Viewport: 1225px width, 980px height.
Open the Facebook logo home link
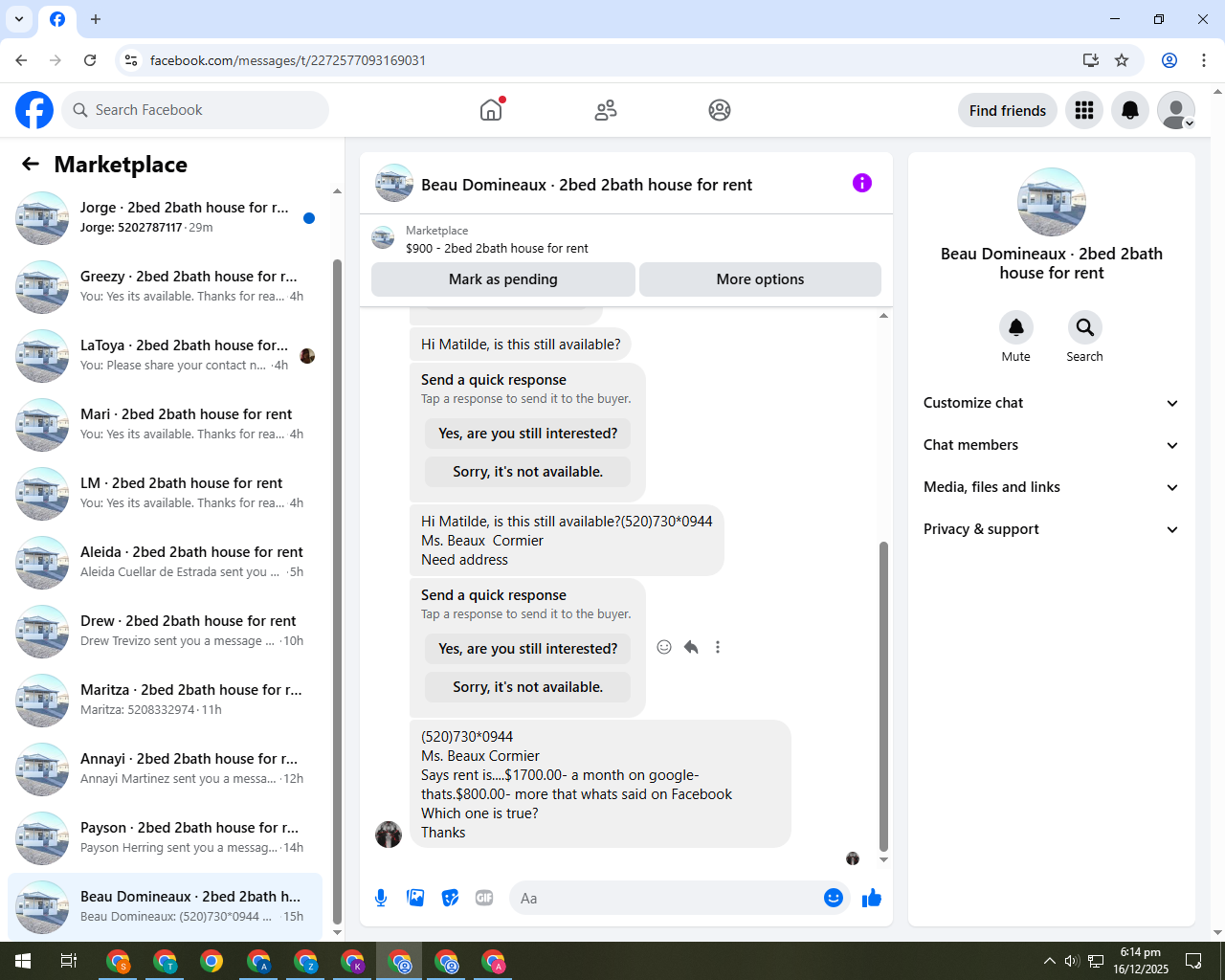tap(34, 110)
